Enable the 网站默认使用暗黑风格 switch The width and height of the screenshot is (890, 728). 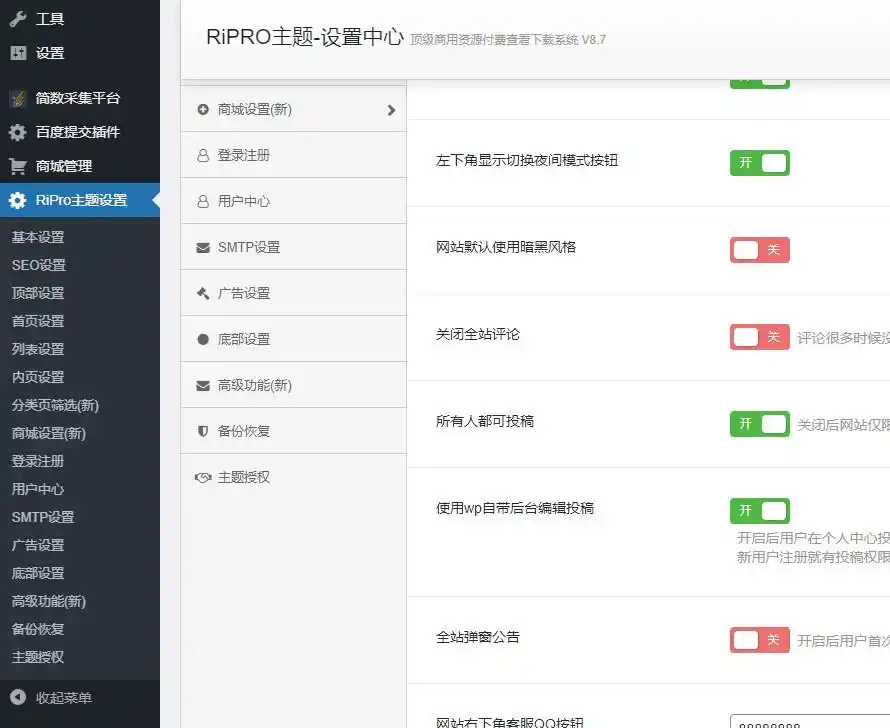click(759, 250)
